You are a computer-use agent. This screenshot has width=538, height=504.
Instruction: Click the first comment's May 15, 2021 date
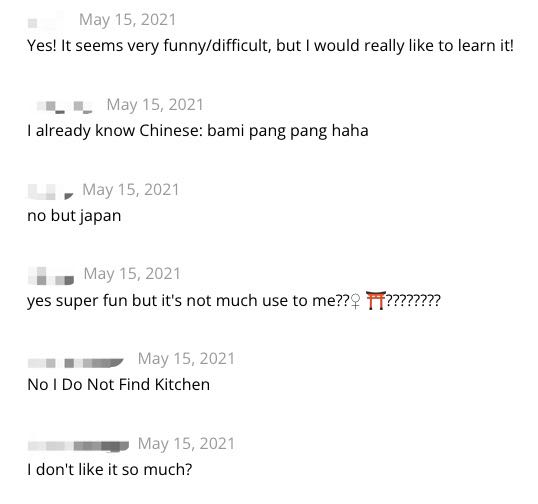pyautogui.click(x=127, y=20)
